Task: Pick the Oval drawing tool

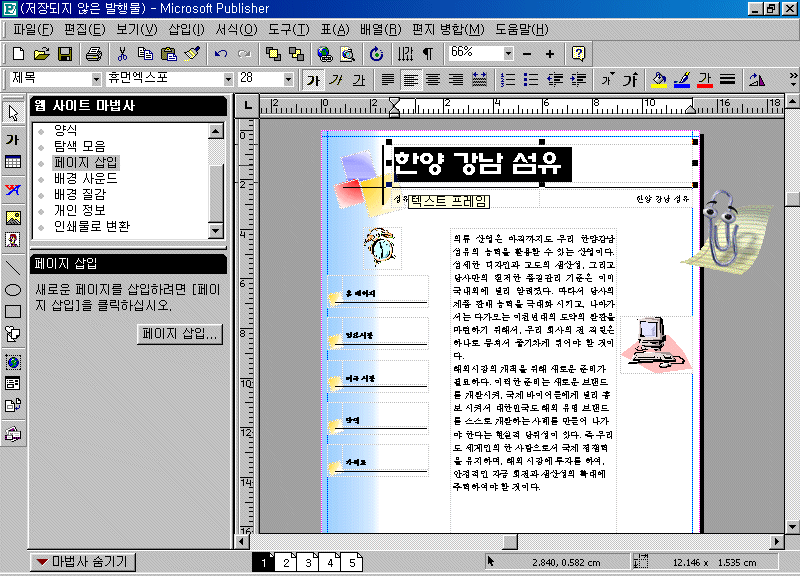Action: (x=13, y=289)
